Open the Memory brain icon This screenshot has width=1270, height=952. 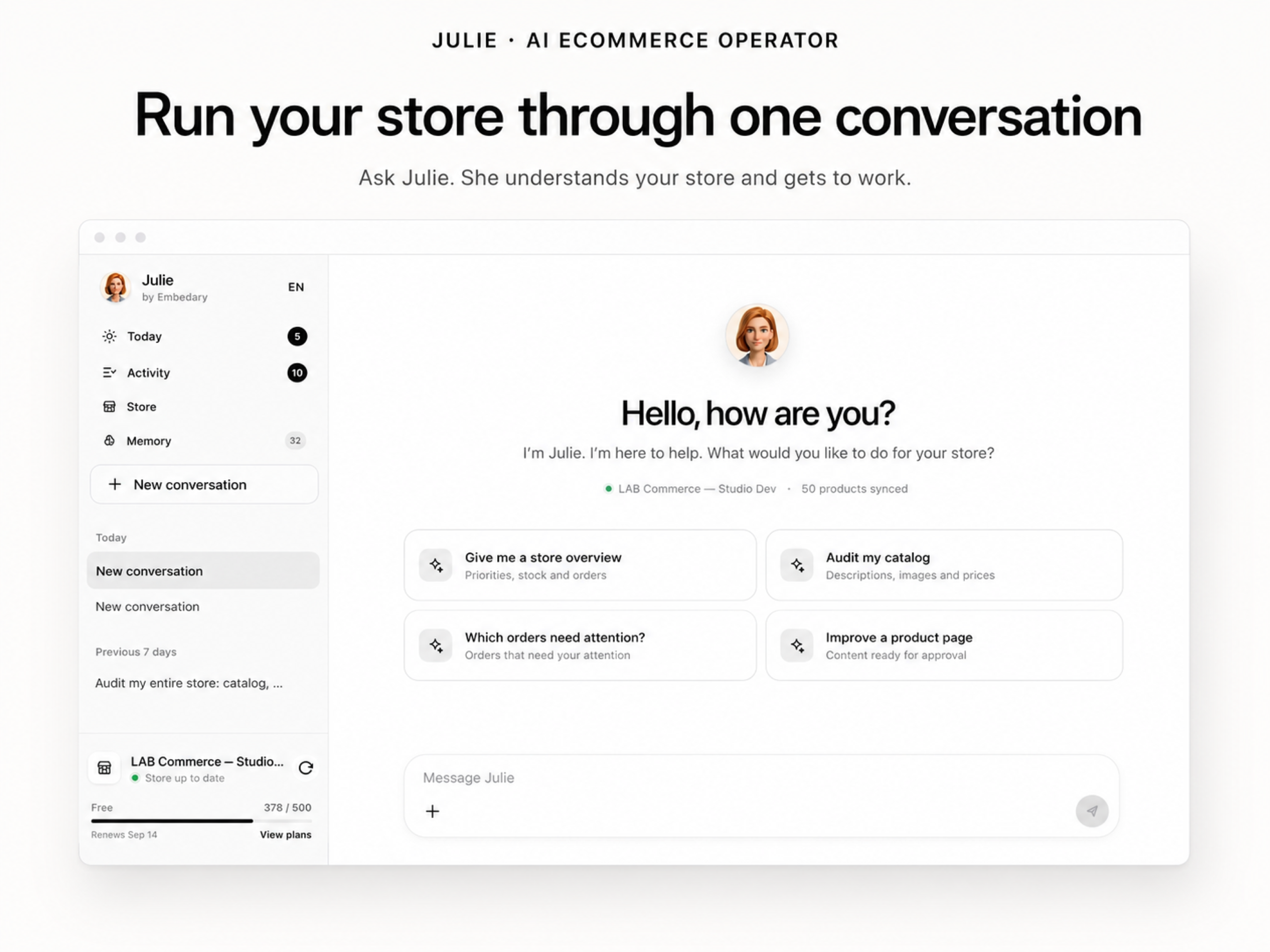pos(109,441)
